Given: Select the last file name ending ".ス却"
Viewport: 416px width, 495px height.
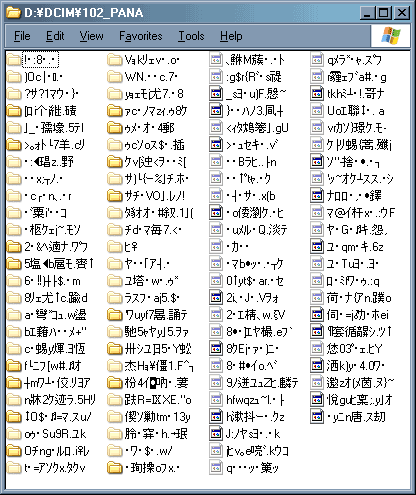Looking at the screenshot, I should [x=356, y=417].
